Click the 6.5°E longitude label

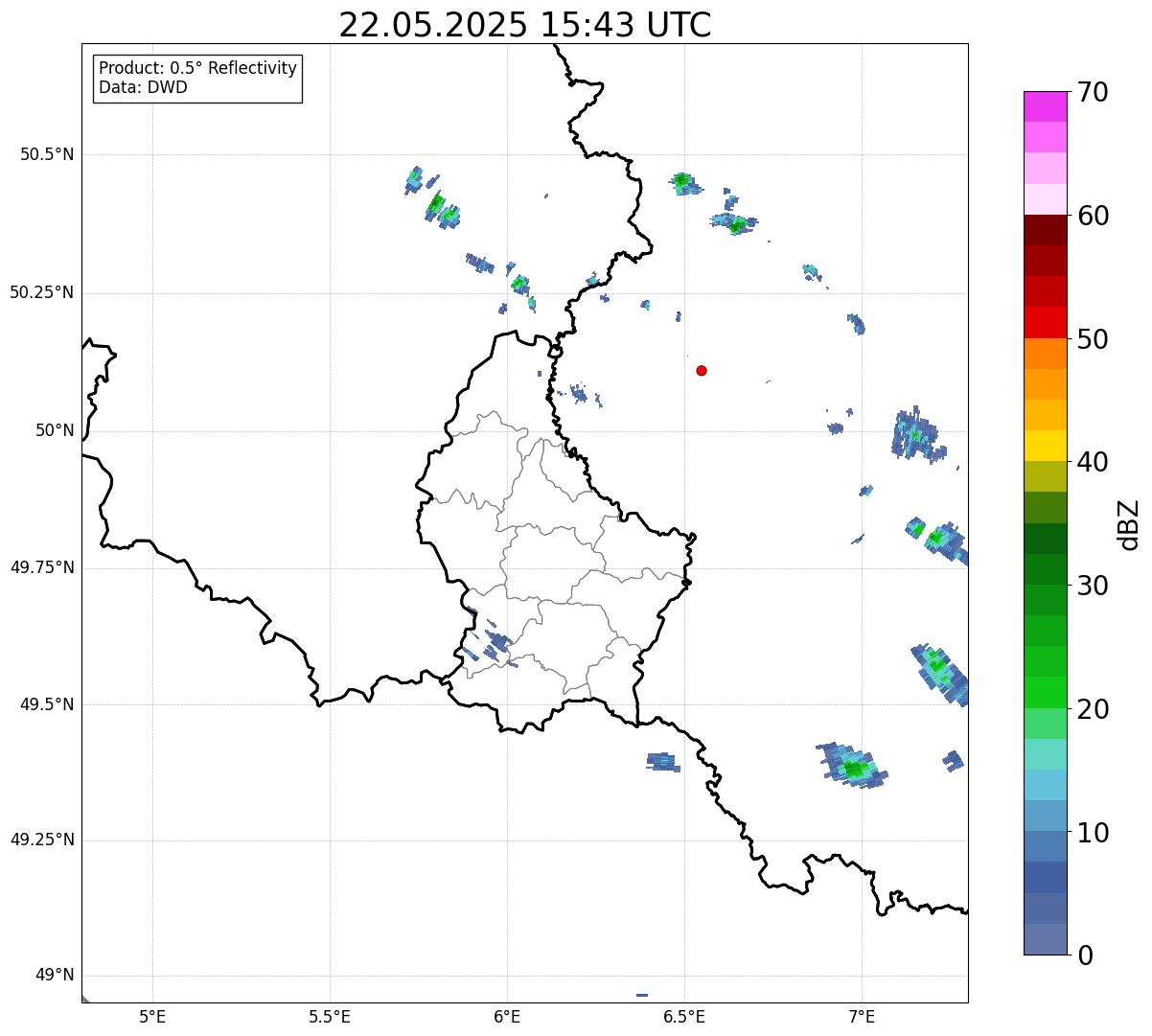coord(684,1016)
